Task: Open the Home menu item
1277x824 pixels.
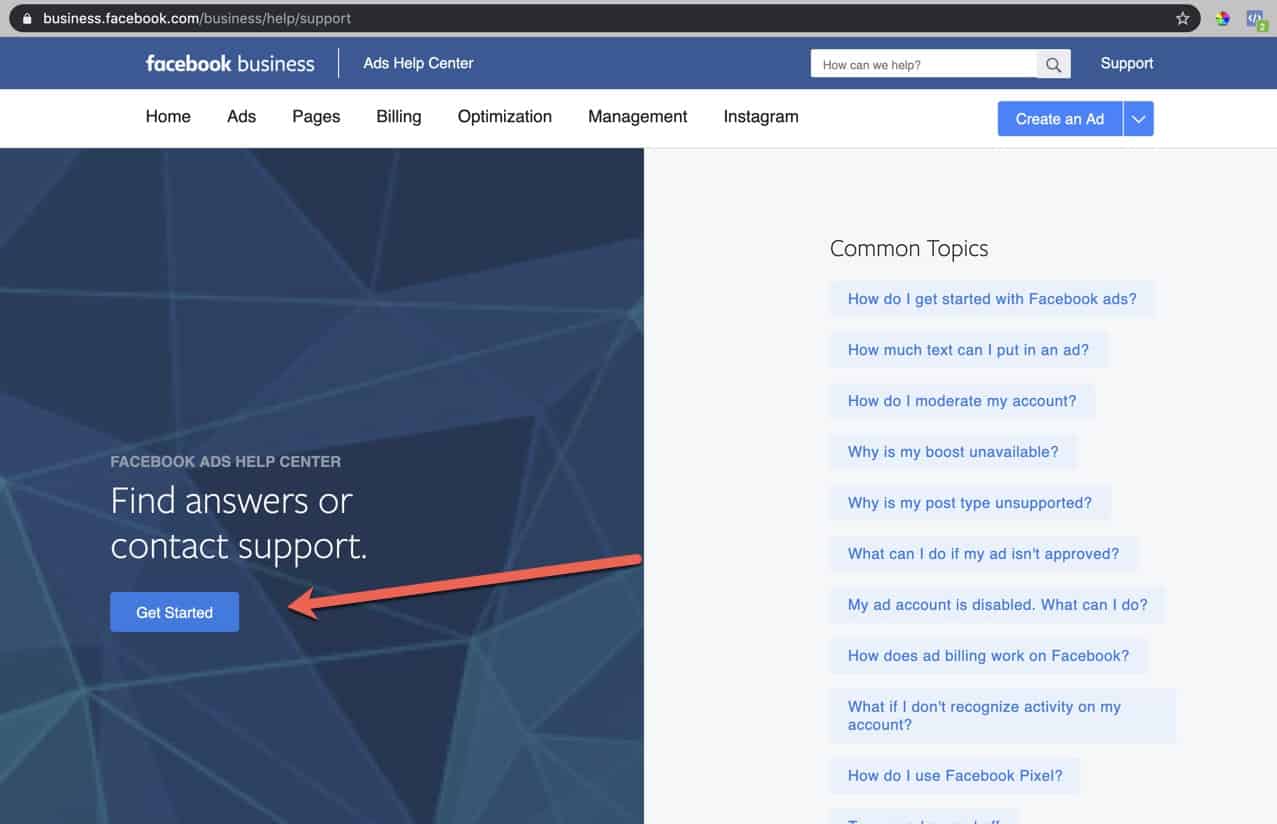Action: 168,117
